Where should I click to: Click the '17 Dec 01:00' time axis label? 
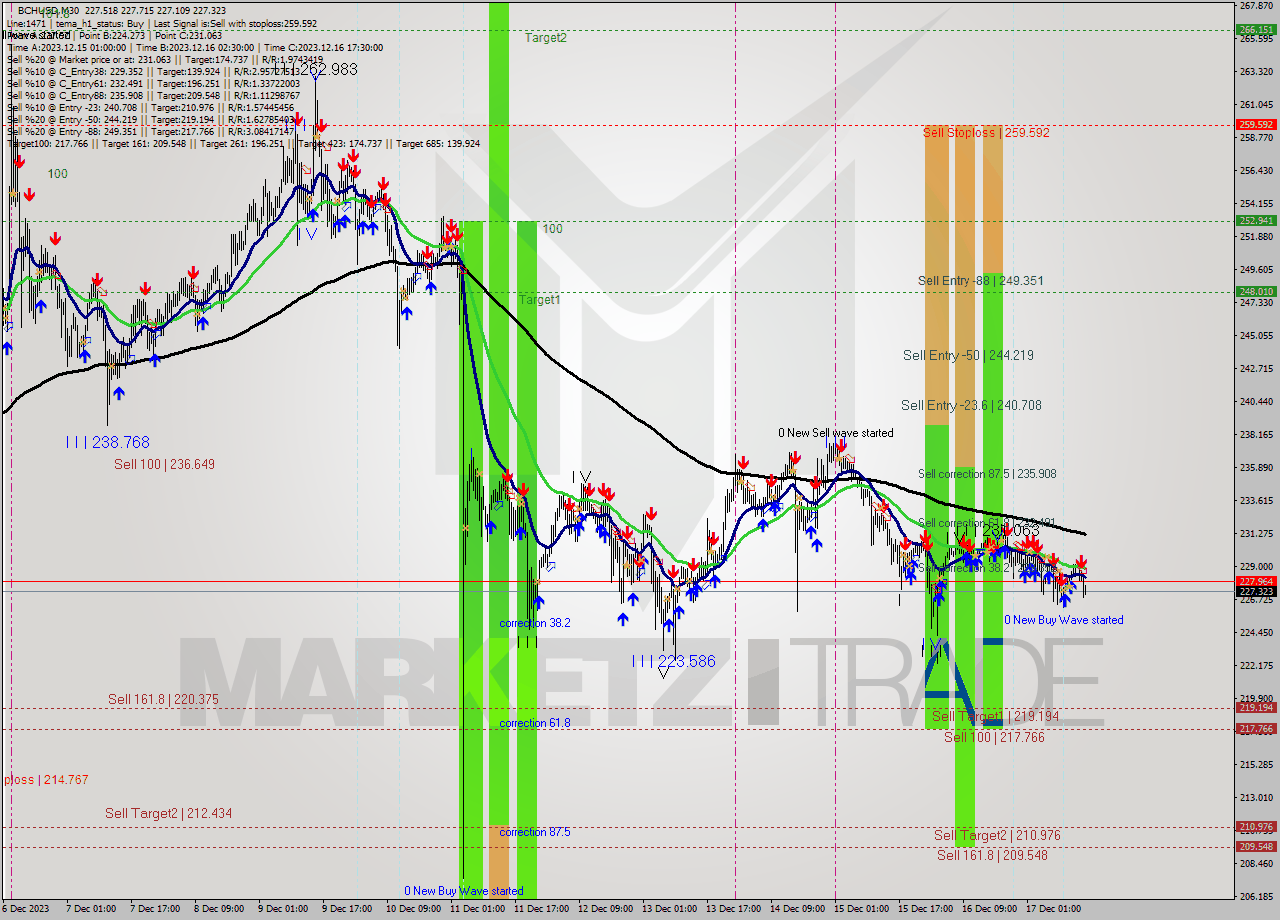pos(1054,909)
